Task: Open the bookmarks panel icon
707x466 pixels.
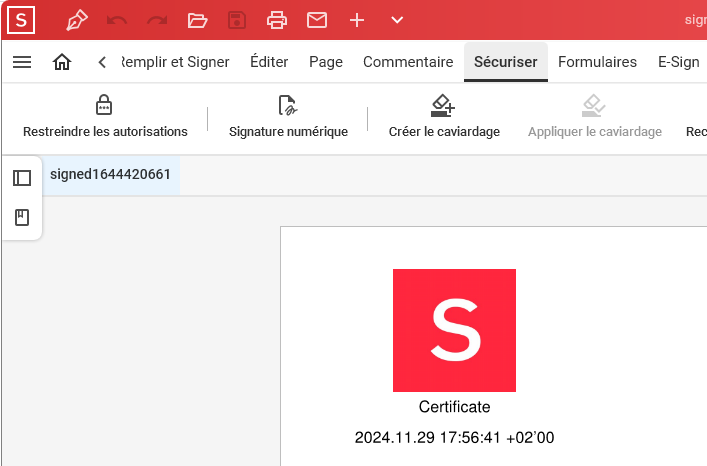Action: point(22,218)
